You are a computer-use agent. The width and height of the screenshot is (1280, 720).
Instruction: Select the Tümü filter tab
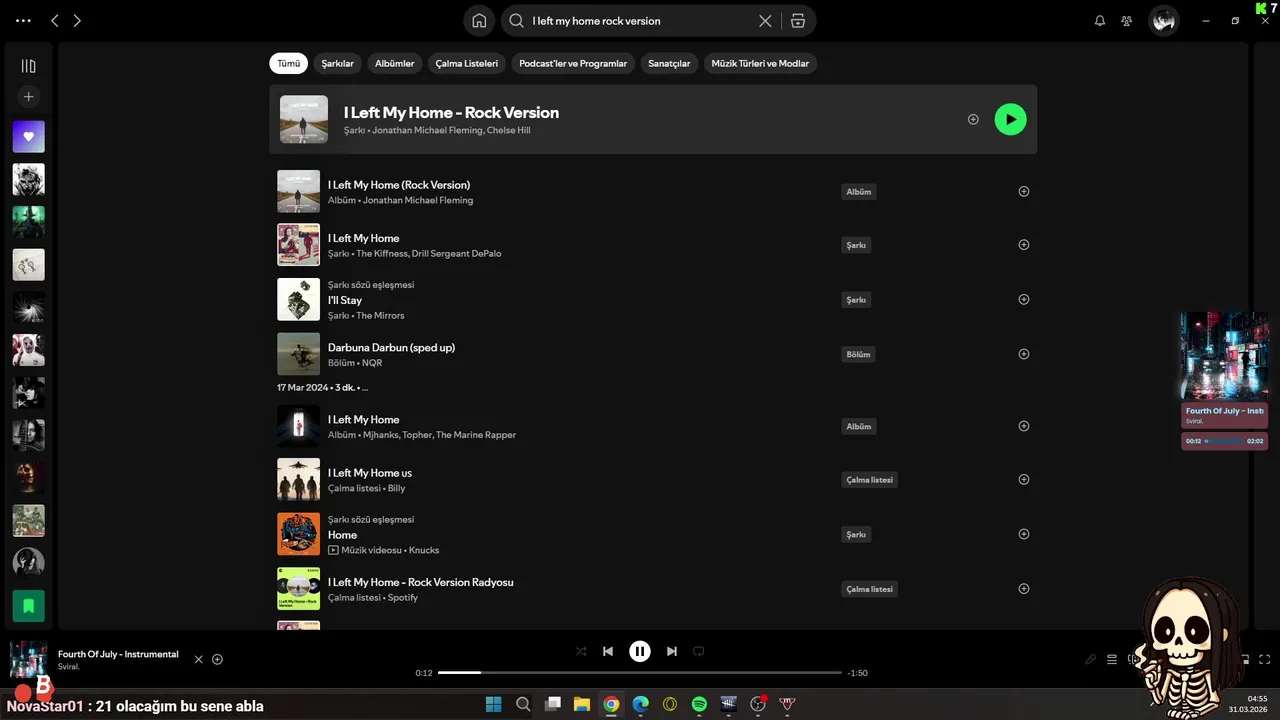tap(288, 63)
